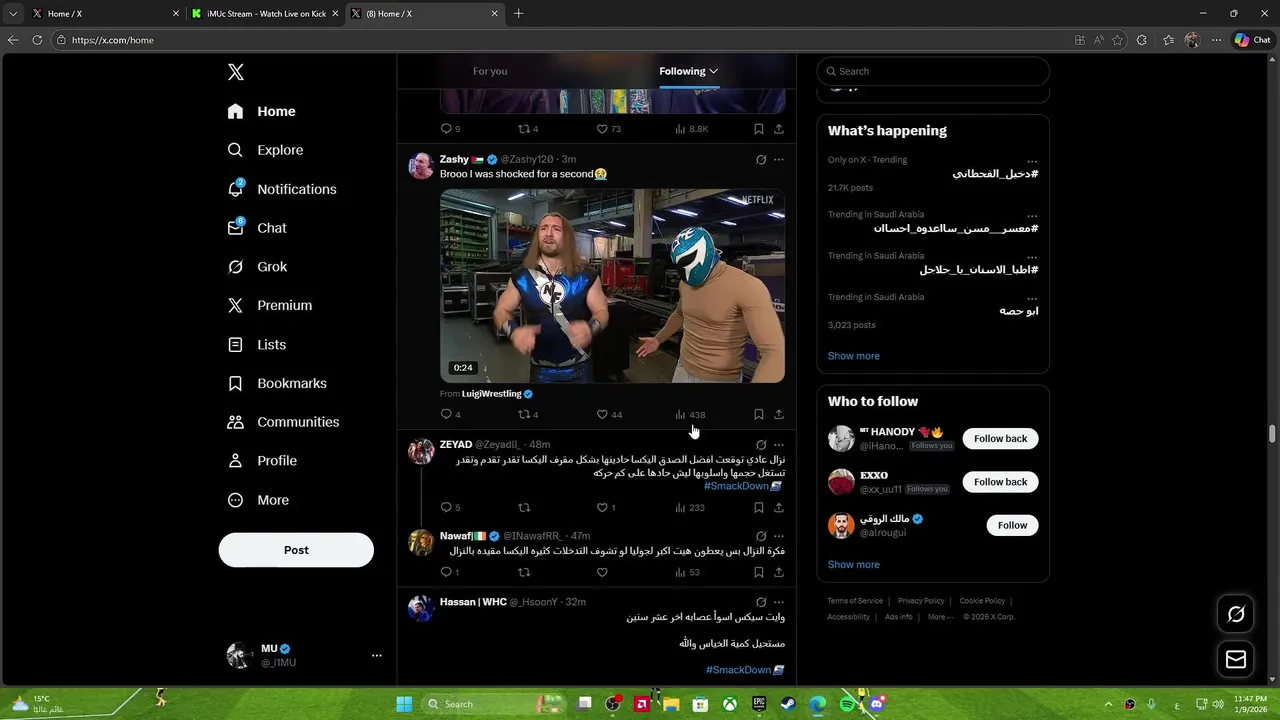The image size is (1280, 720).
Task: Open more options on Nawaf's post
Action: (779, 536)
